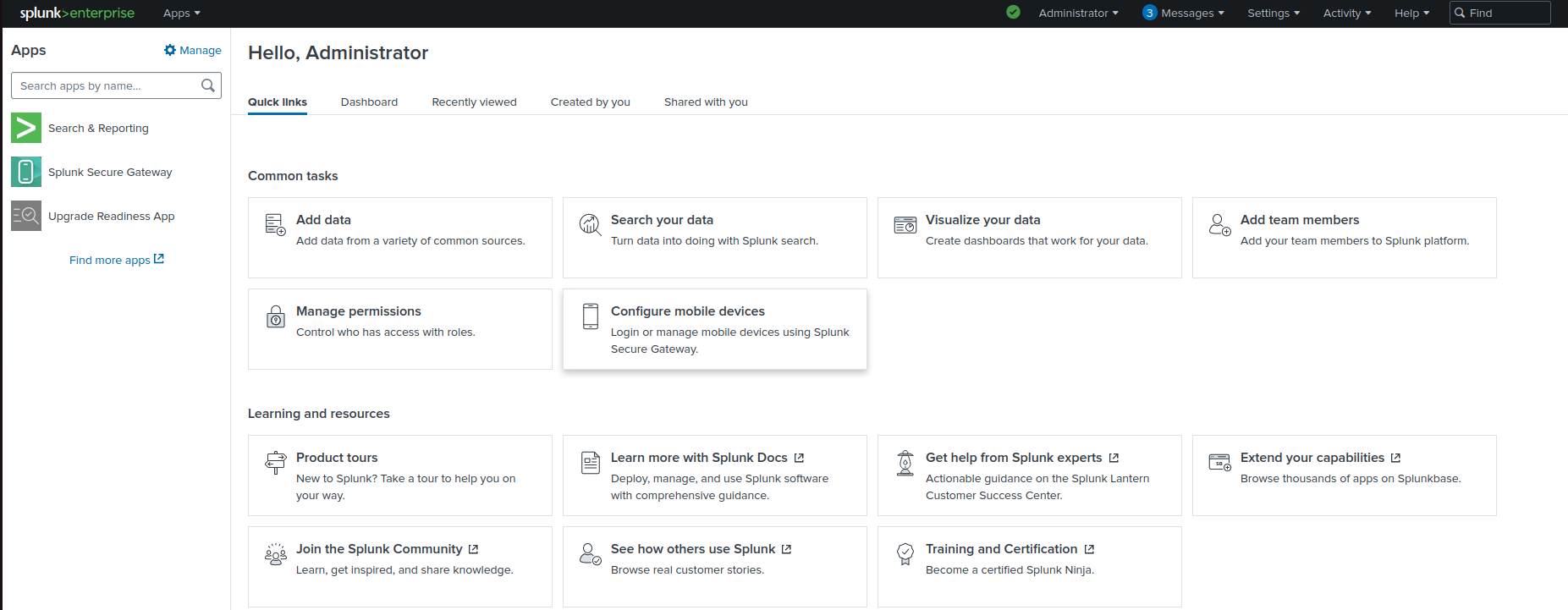Expand the Messages dropdown

click(1192, 13)
